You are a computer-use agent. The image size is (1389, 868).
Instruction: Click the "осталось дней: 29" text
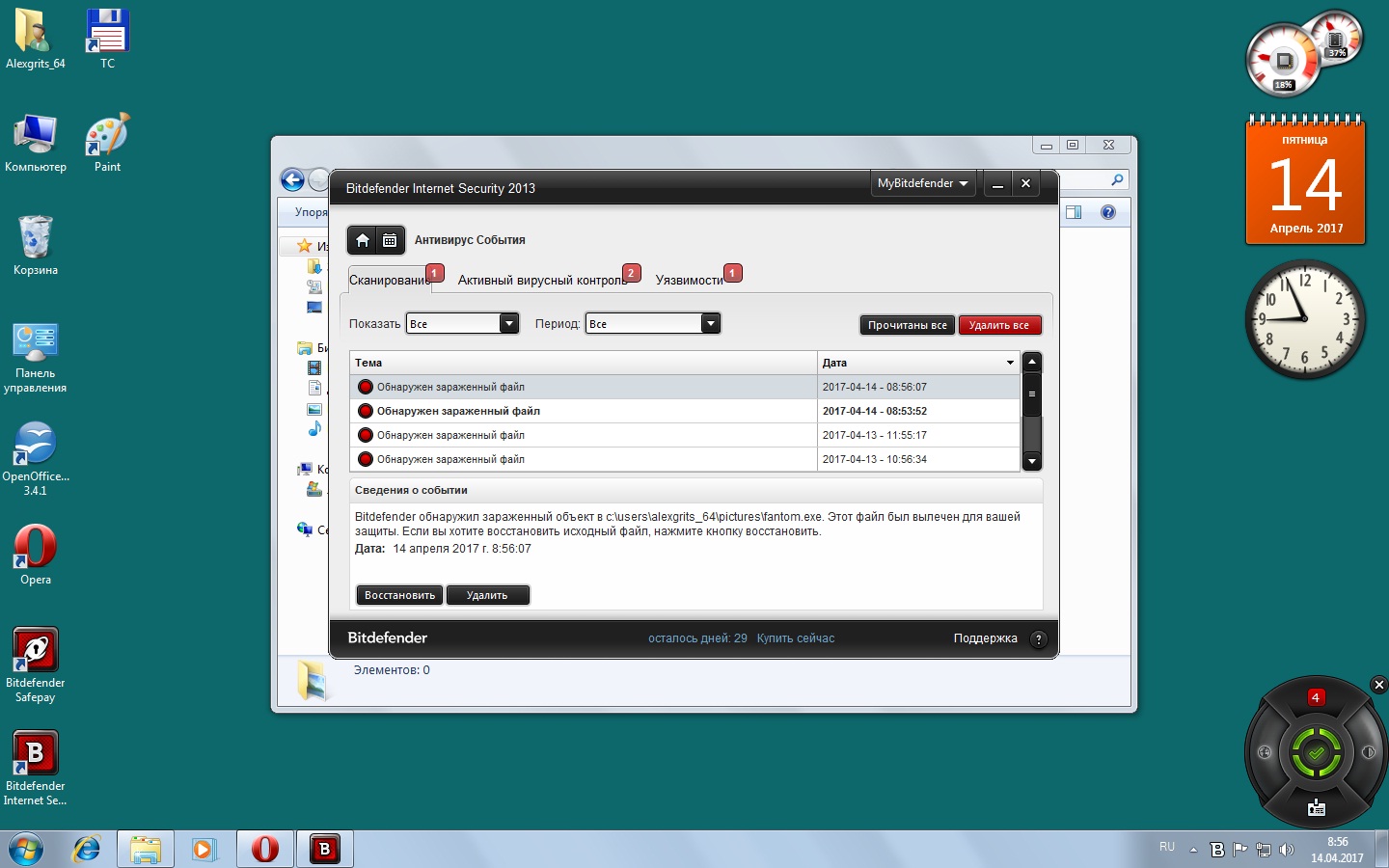click(x=697, y=638)
